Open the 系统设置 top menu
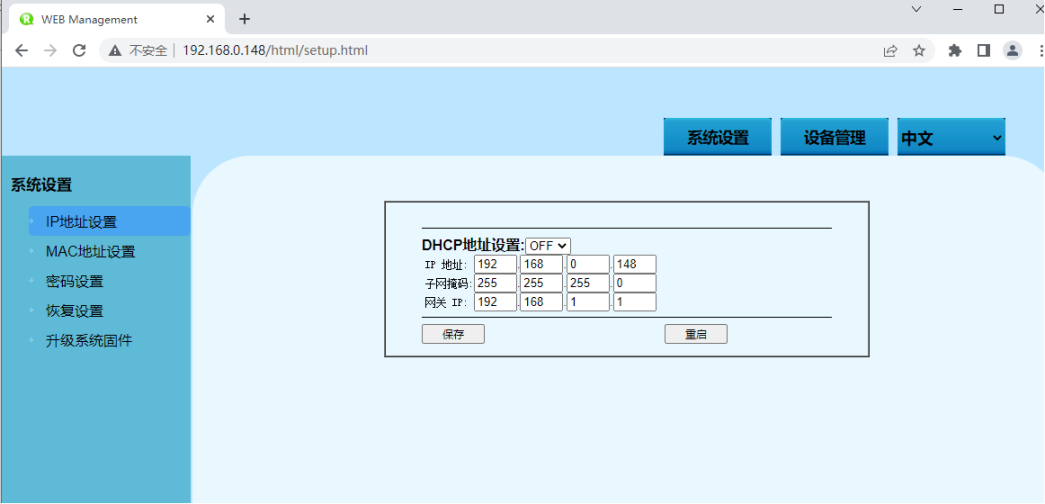Screen dimensions: 1045x504 tap(717, 138)
